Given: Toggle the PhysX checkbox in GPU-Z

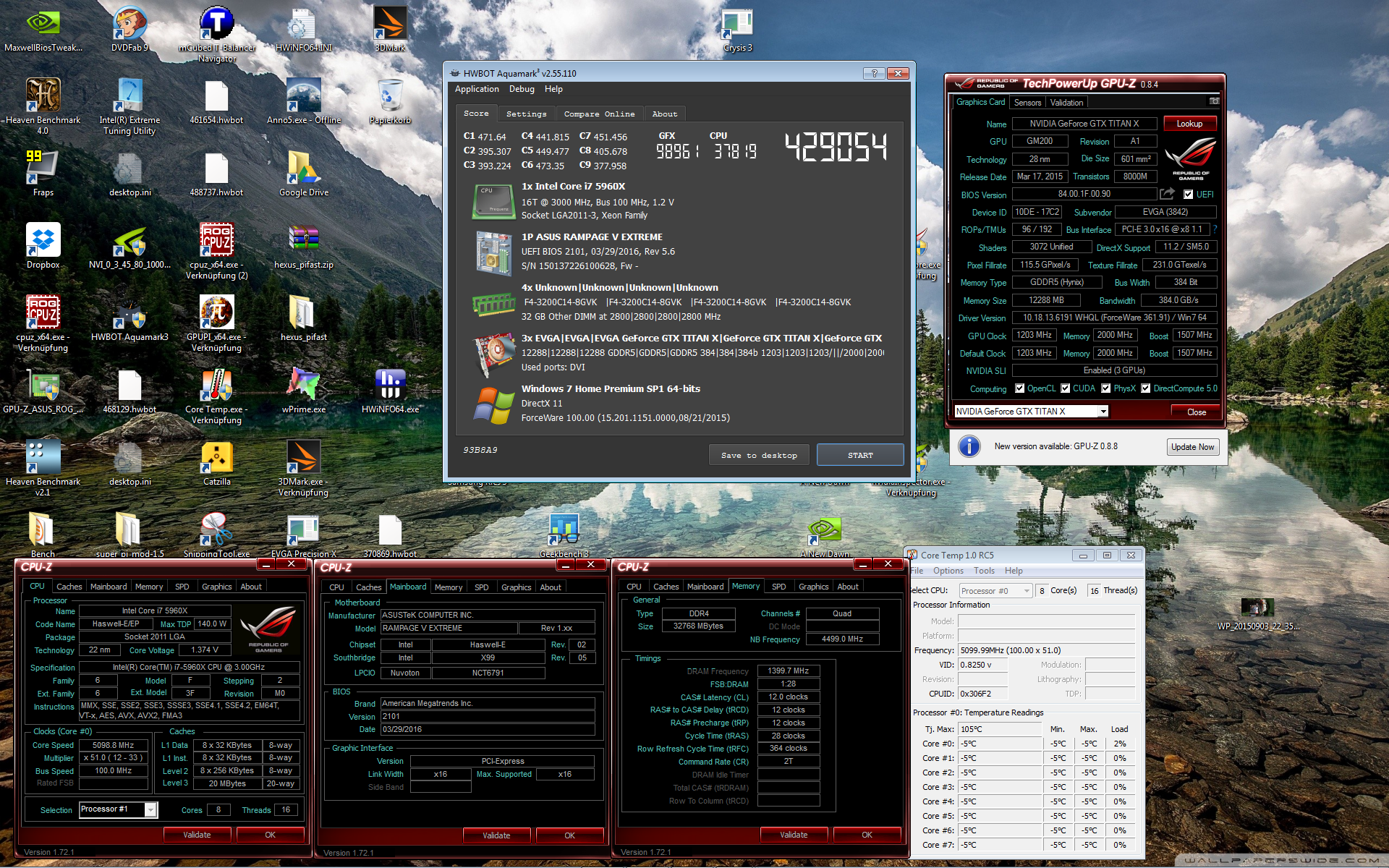Looking at the screenshot, I should click(x=1105, y=388).
